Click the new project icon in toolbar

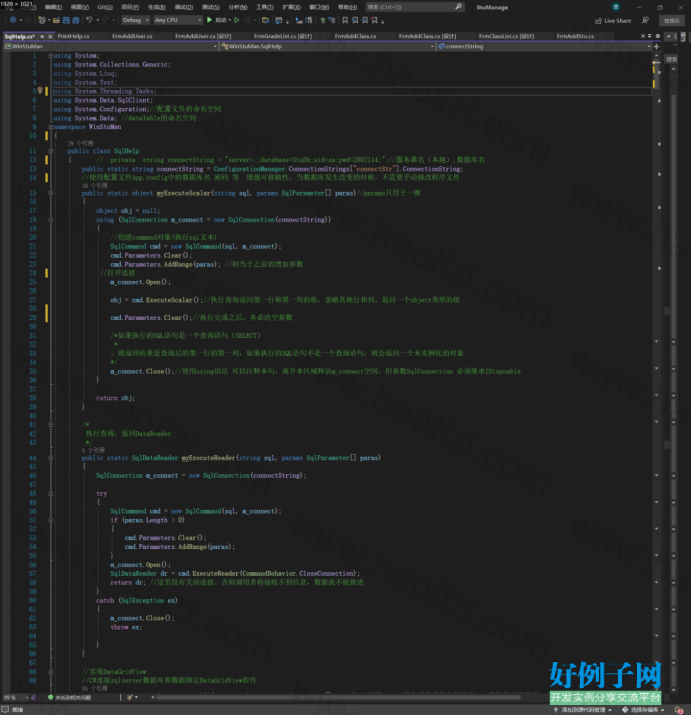42,20
